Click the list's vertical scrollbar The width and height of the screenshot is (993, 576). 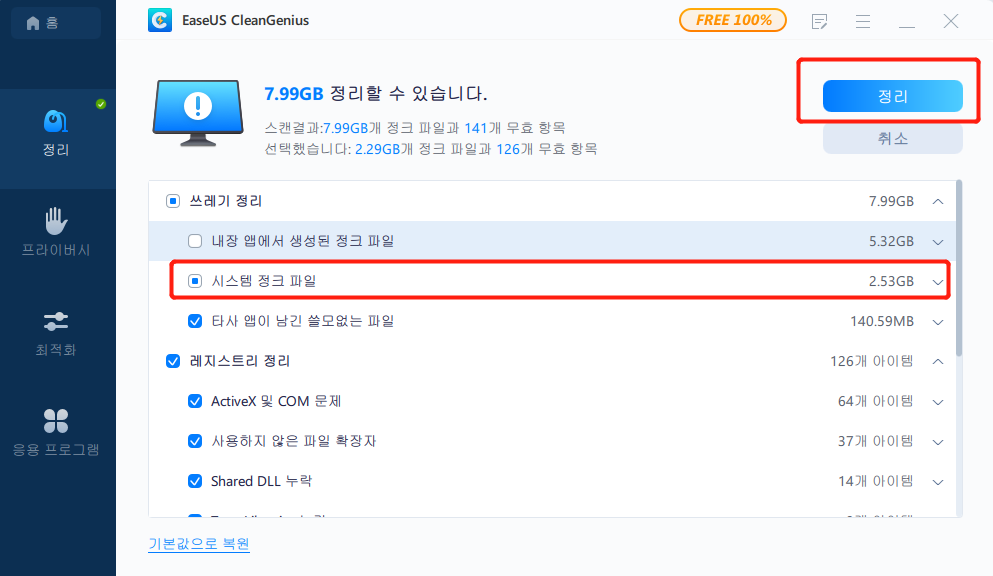click(959, 268)
